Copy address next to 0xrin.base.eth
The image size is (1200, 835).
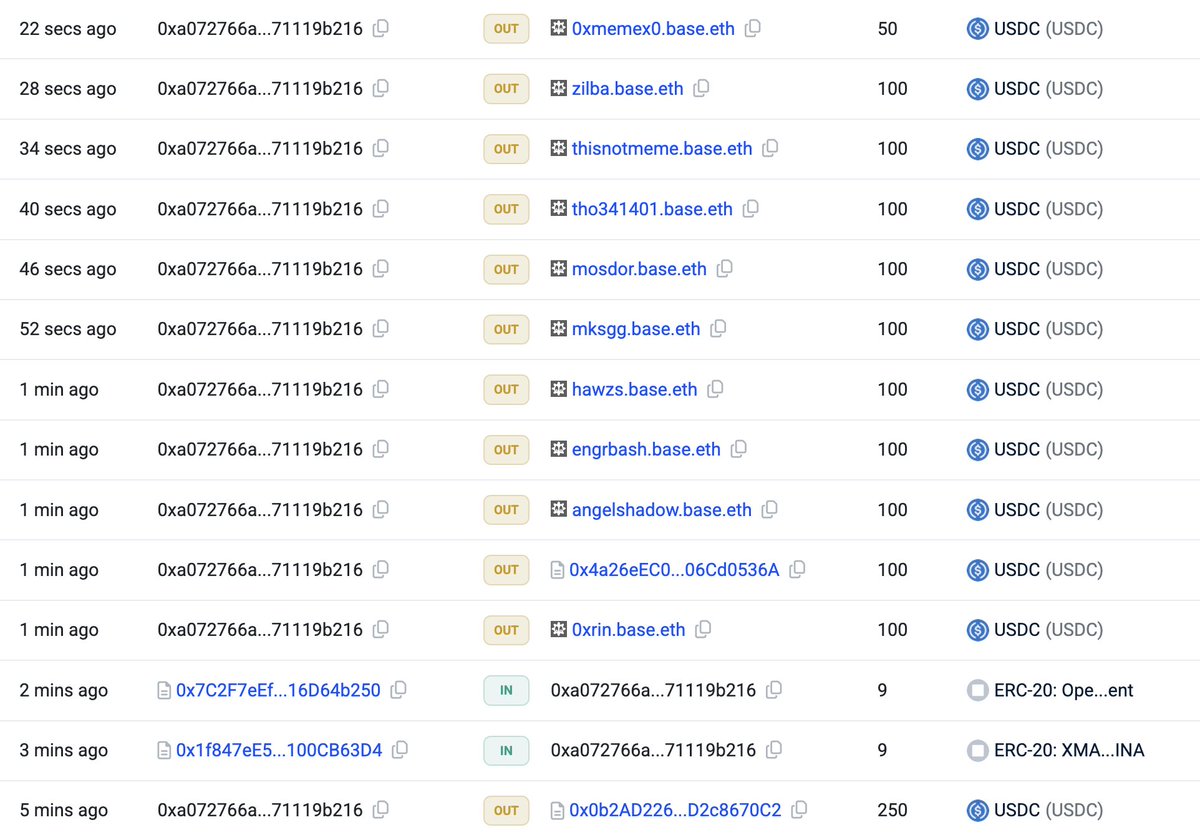coord(703,629)
